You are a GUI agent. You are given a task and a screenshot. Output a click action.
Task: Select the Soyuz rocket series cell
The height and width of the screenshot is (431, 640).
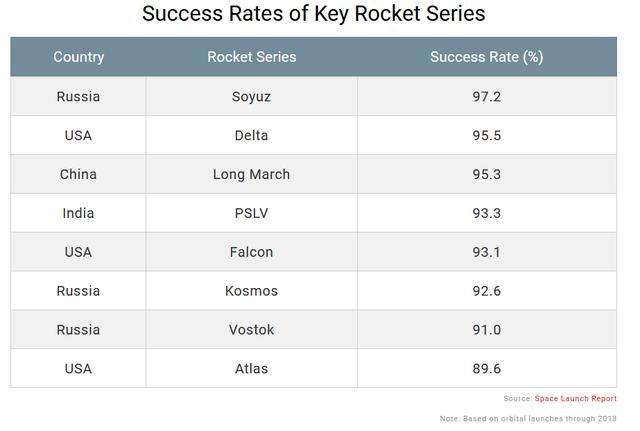coord(251,96)
